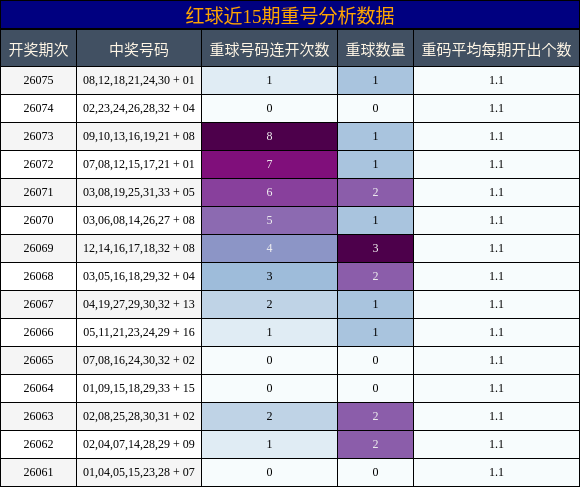Click period number 26074
Image resolution: width=580 pixels, height=487 pixels.
click(x=38, y=108)
